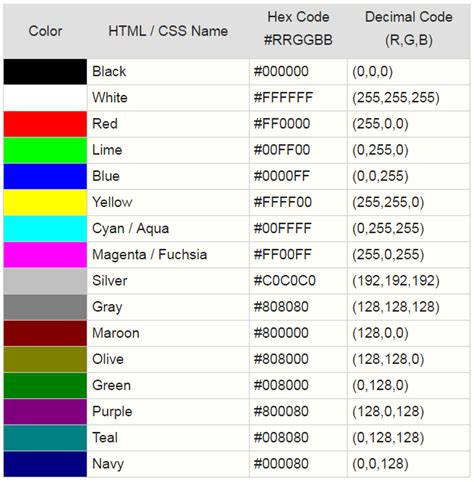This screenshot has width=474, height=482.
Task: Select hex code #00FF00
Action: tap(282, 150)
